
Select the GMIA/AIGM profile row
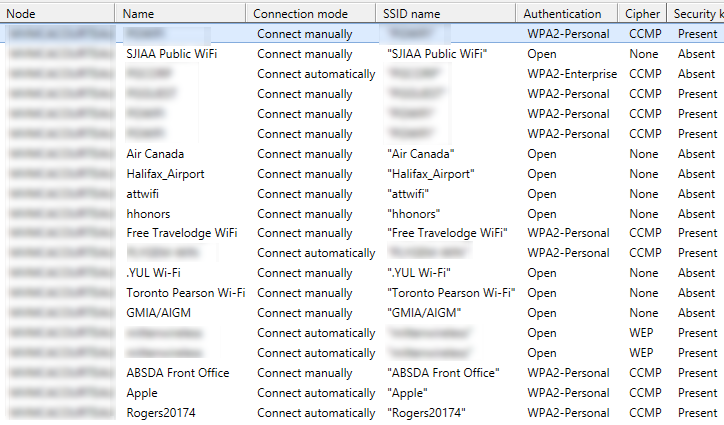tap(362, 313)
